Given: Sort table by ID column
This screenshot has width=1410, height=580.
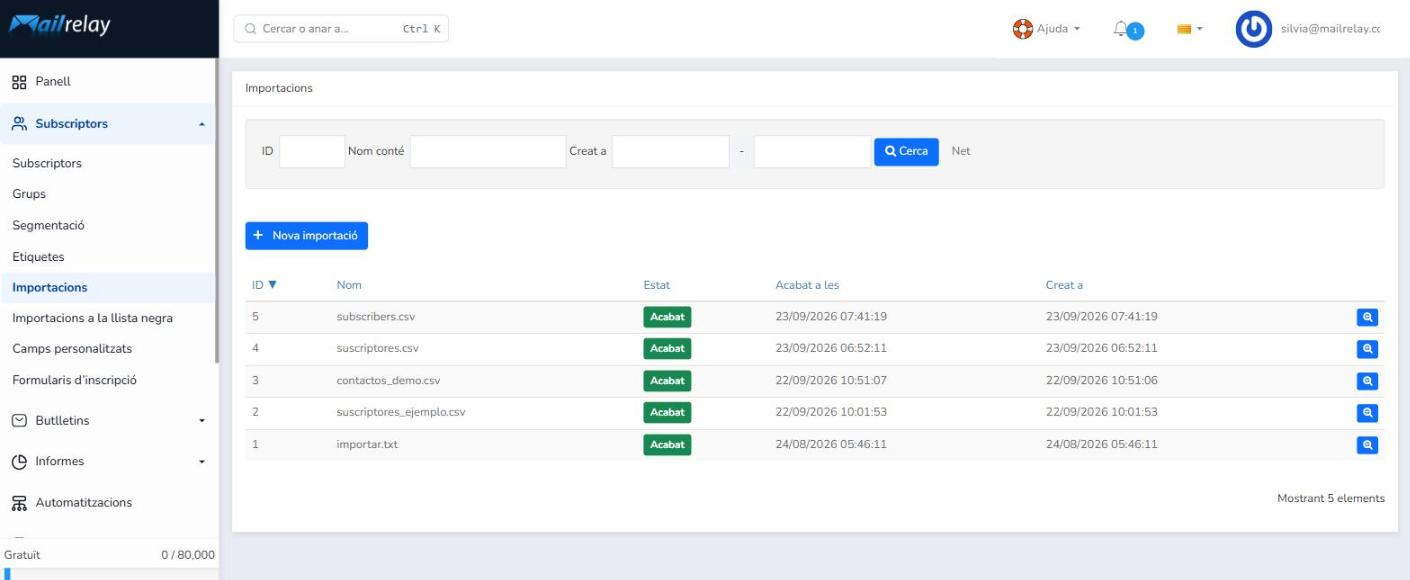Looking at the screenshot, I should 264,285.
